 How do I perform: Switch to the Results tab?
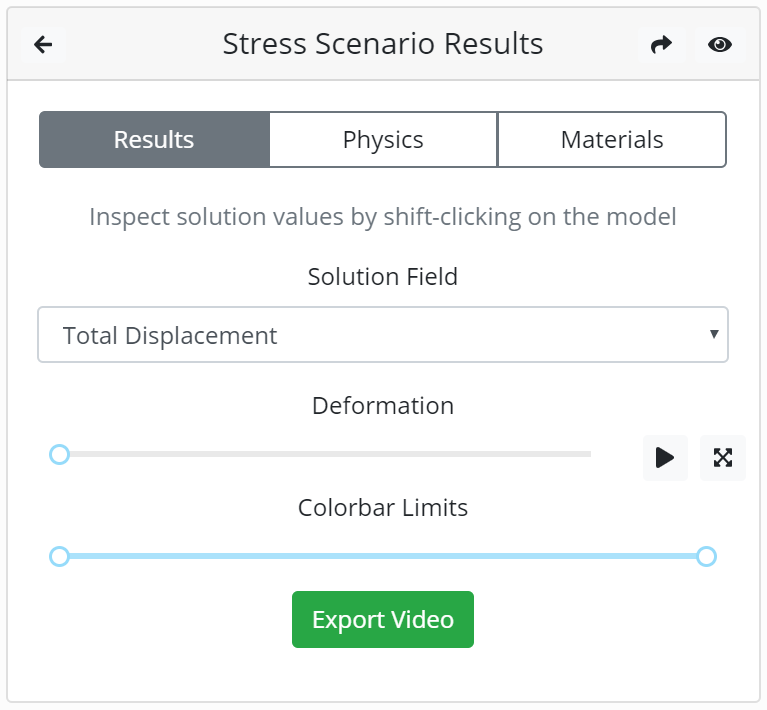coord(154,139)
